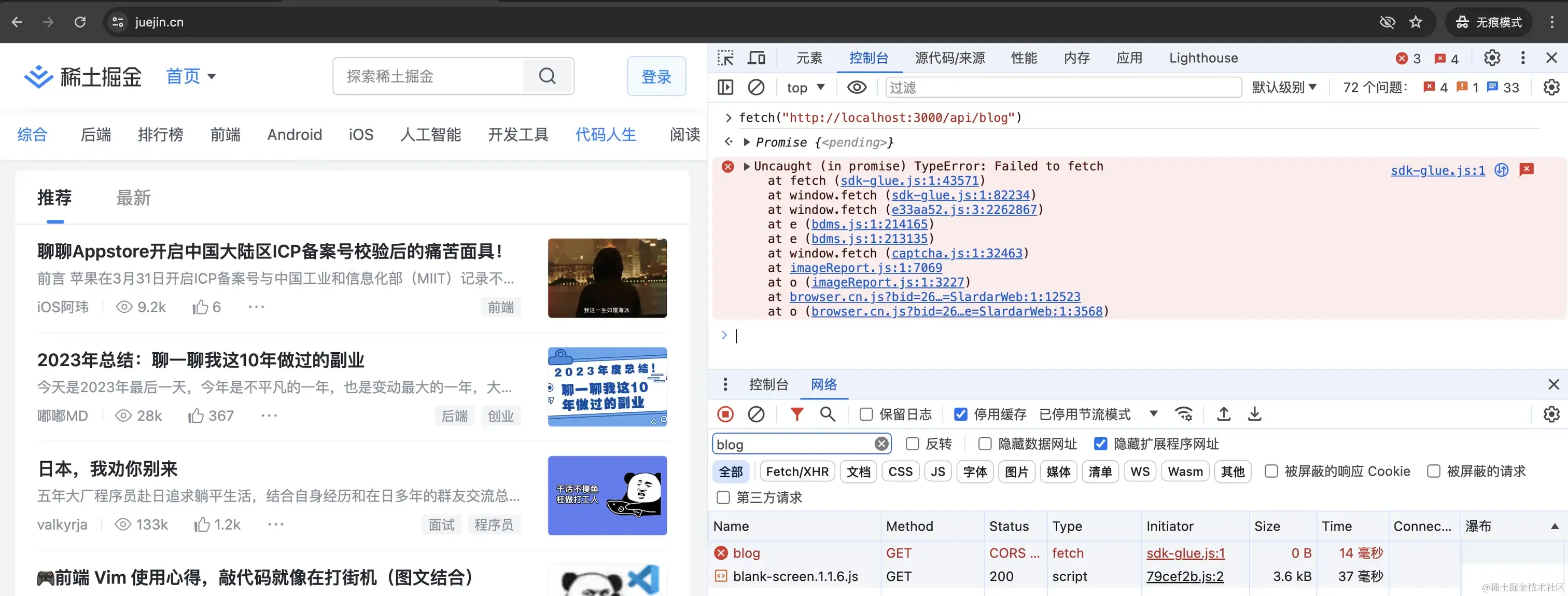Sort by the 瀑布 column arrow
1568x596 pixels.
point(1554,526)
